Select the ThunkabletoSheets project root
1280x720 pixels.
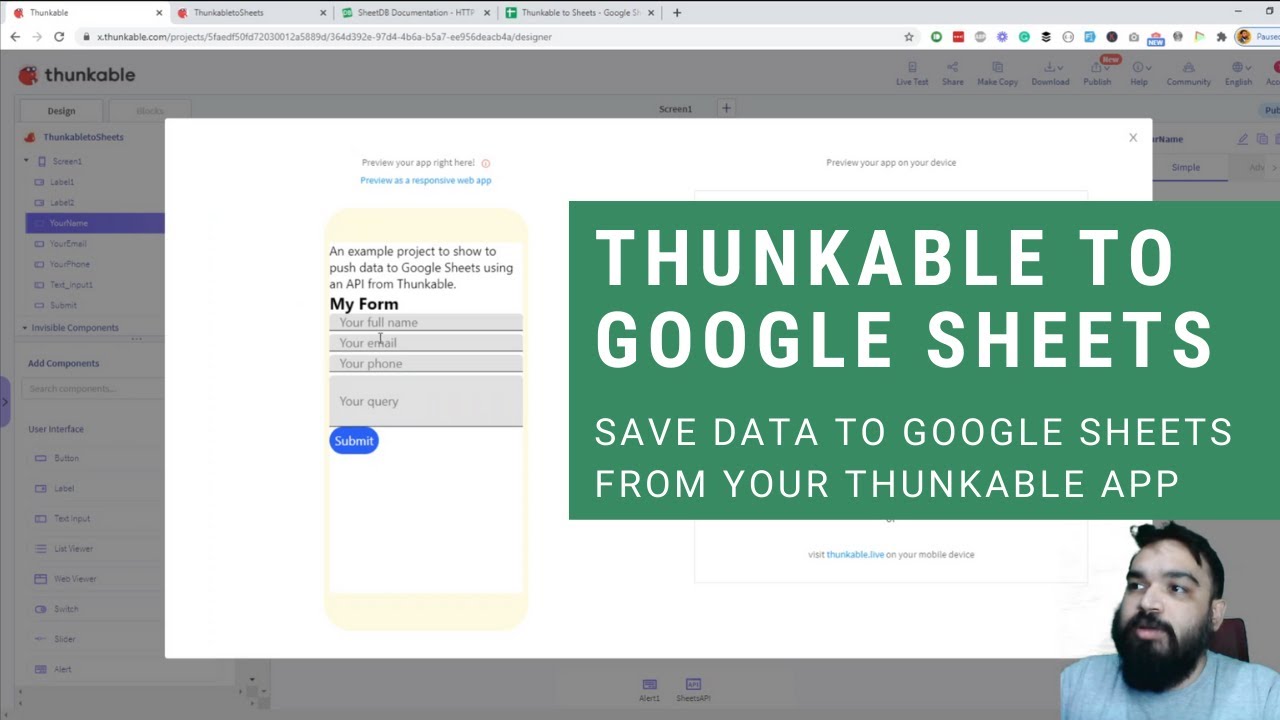[x=83, y=137]
